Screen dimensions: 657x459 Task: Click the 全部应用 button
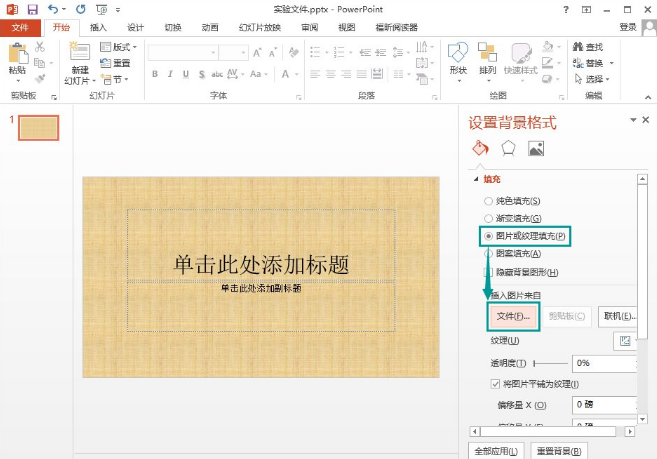point(495,451)
